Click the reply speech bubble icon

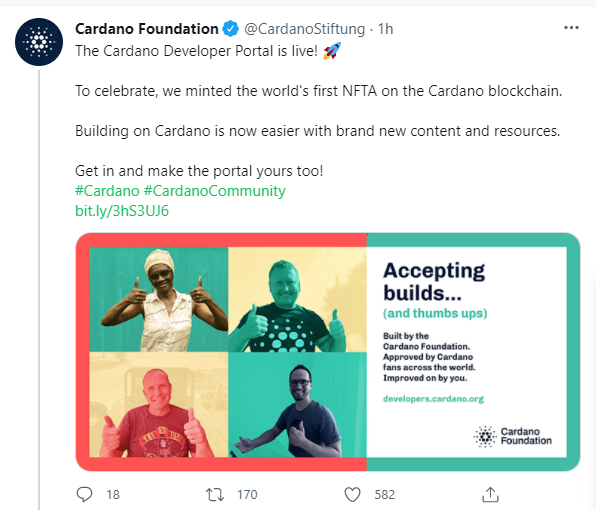(84, 494)
